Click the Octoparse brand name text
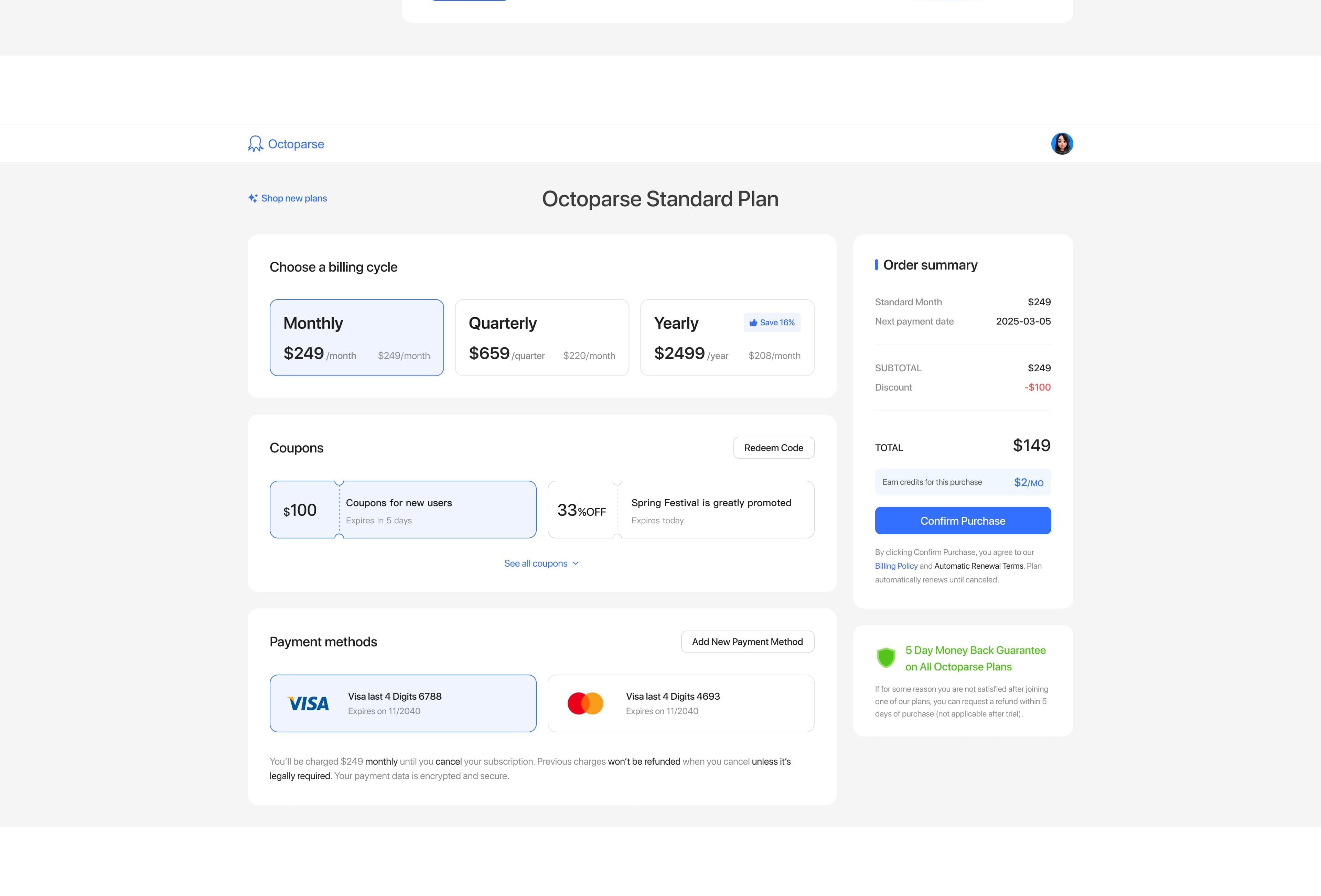 (x=296, y=144)
